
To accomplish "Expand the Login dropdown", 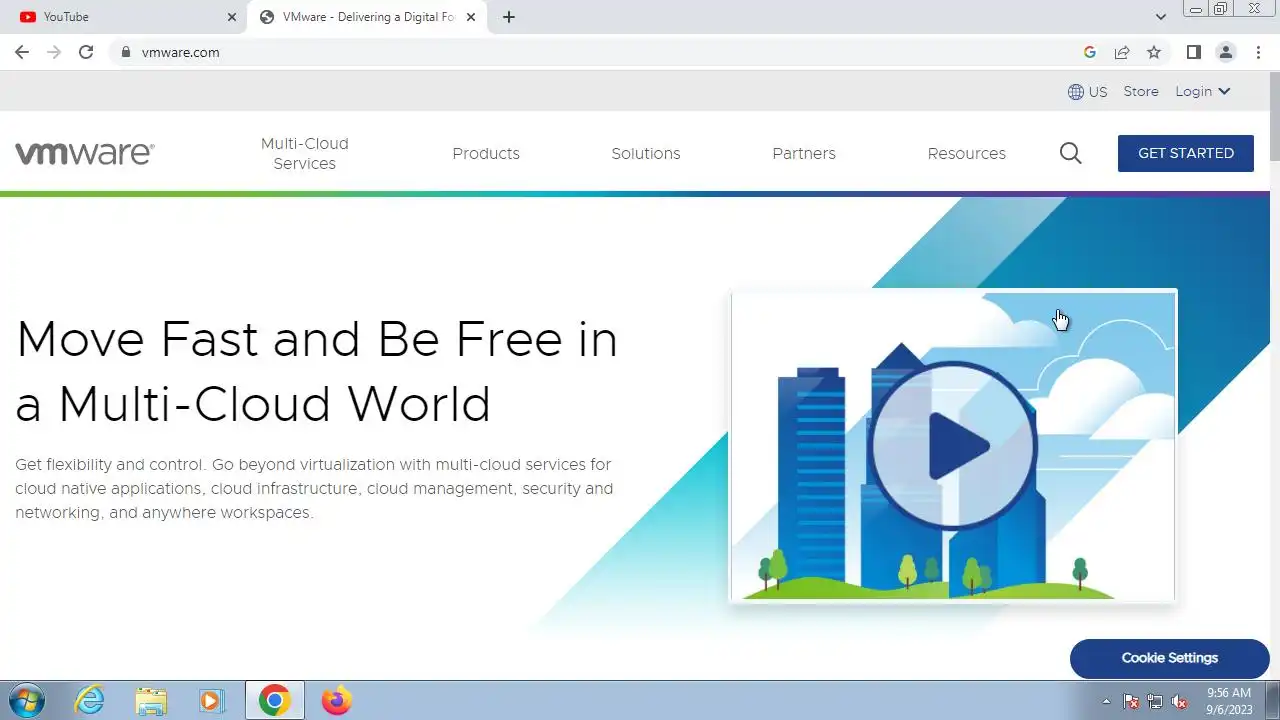I will tap(1203, 91).
